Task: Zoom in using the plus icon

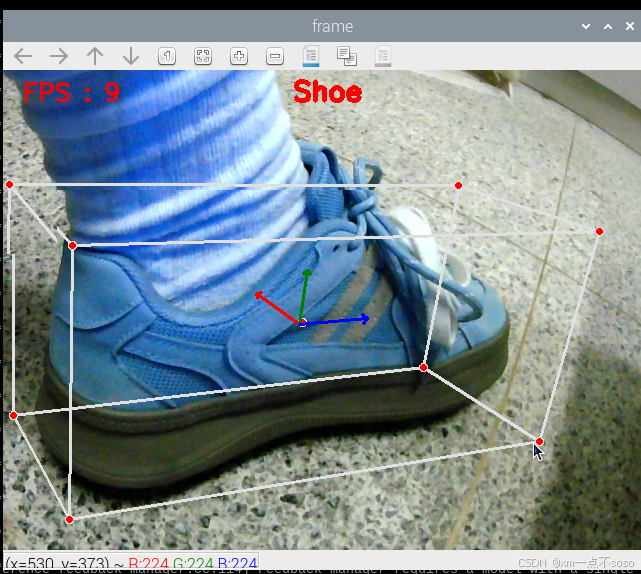Action: 239,56
